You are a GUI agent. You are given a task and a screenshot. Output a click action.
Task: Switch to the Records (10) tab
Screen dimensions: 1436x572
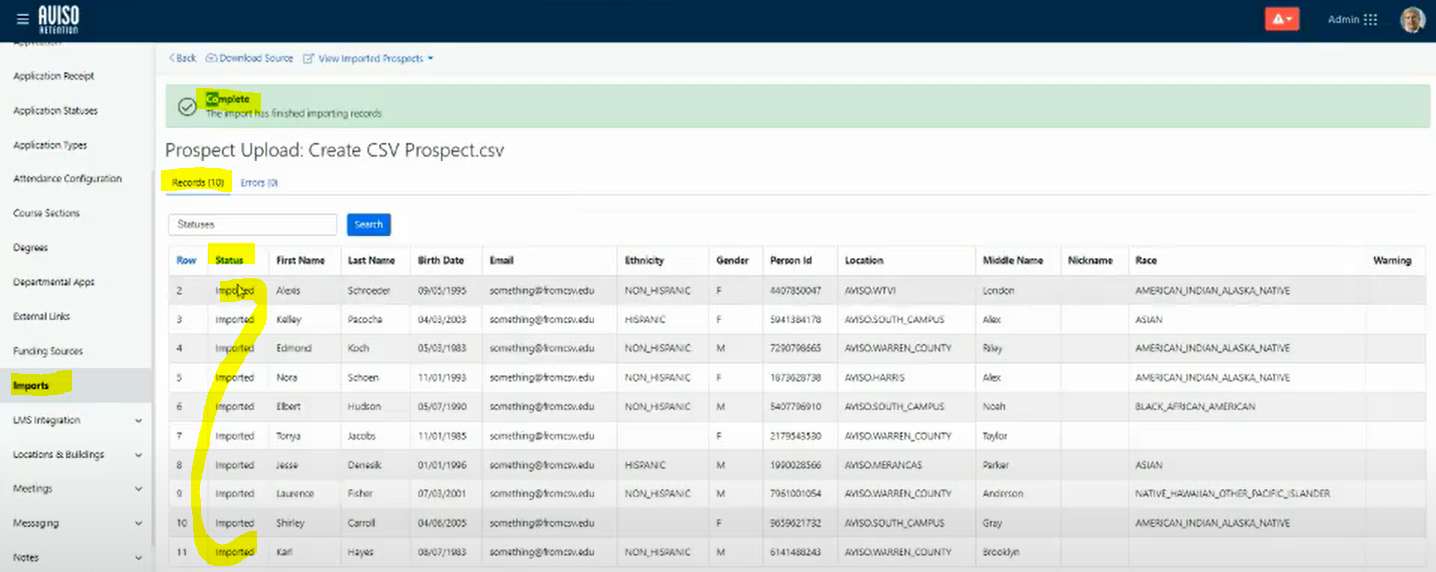(x=197, y=183)
